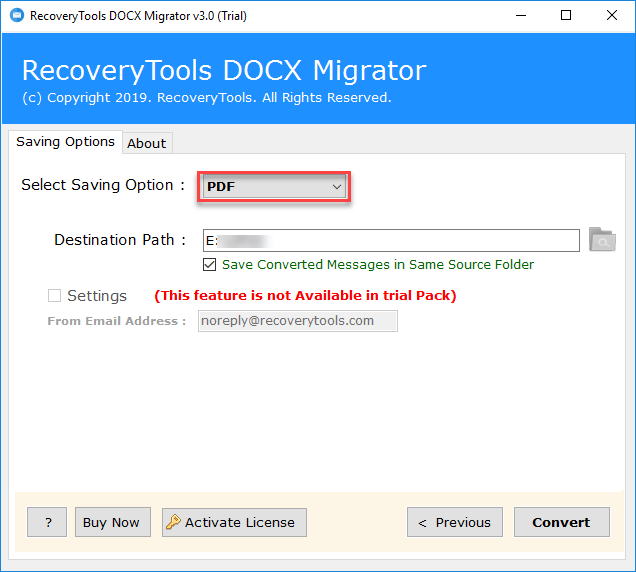The width and height of the screenshot is (636, 572).
Task: Open the Select Saving Option PDF dropdown
Action: point(272,187)
